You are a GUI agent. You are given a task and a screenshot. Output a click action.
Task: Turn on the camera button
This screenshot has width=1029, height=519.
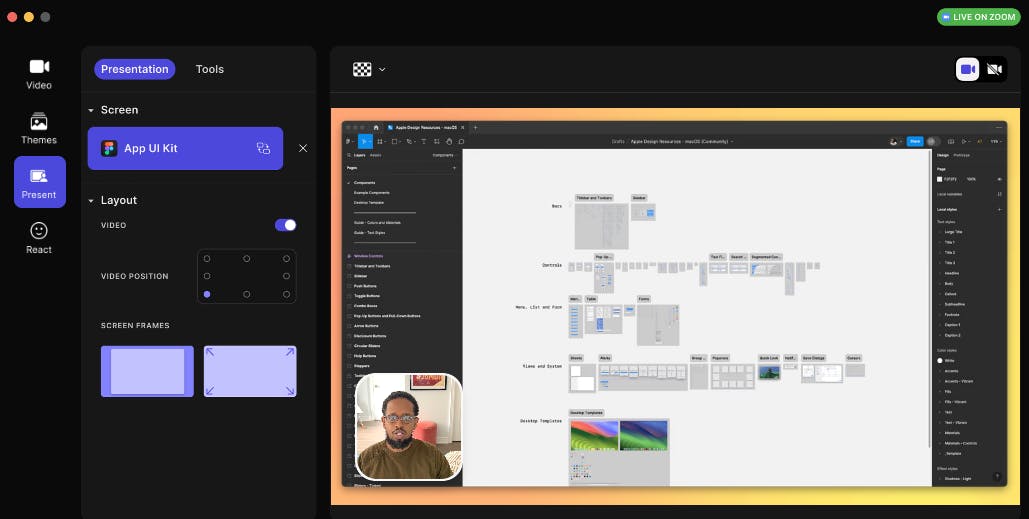click(967, 69)
